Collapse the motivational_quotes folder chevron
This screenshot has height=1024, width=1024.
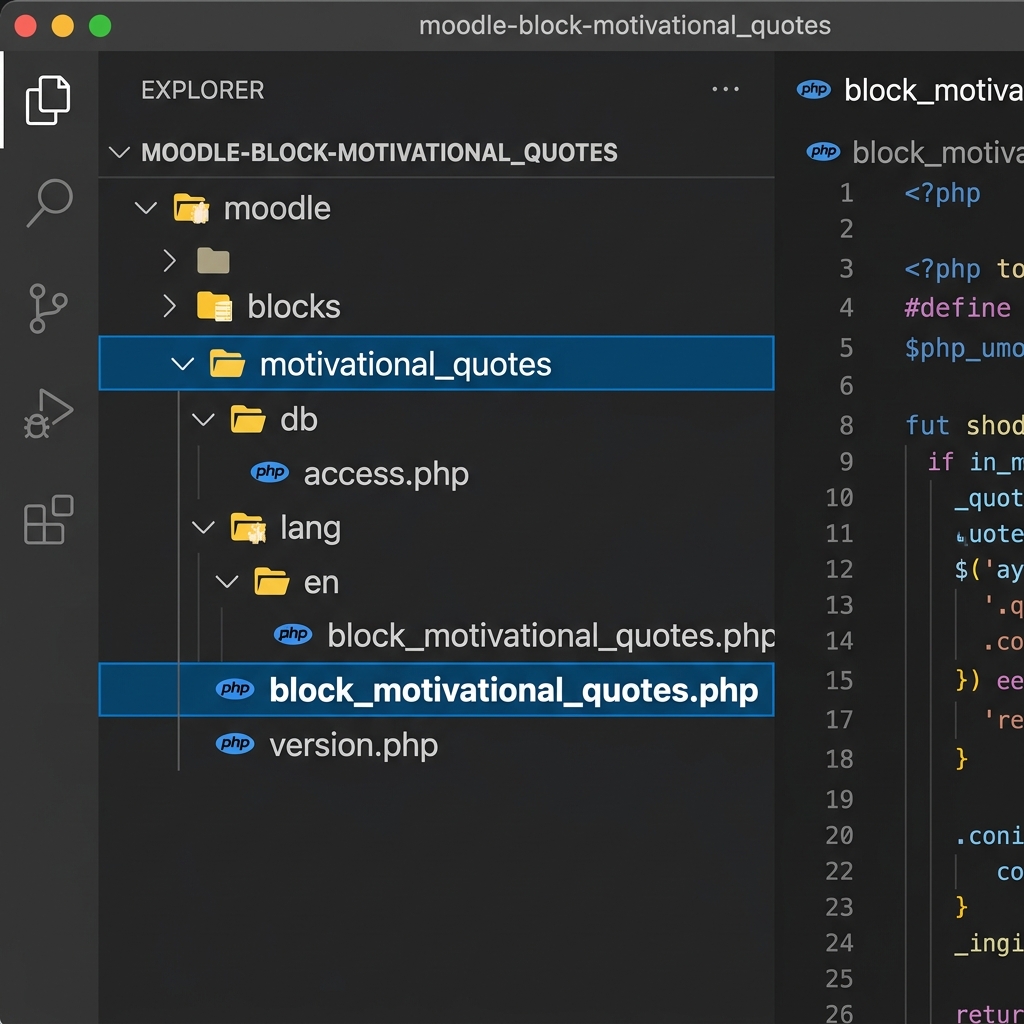(x=182, y=363)
